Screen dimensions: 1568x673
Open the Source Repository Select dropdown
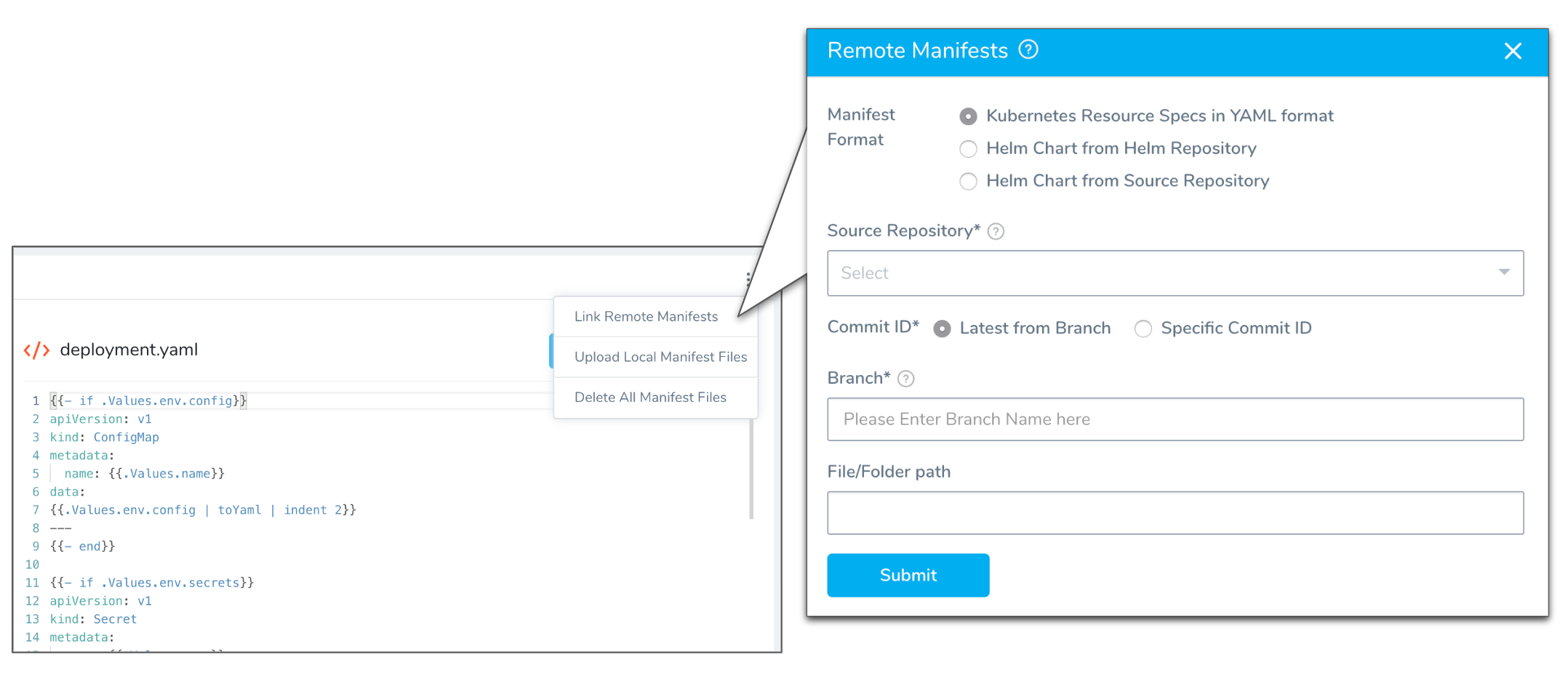point(1175,273)
